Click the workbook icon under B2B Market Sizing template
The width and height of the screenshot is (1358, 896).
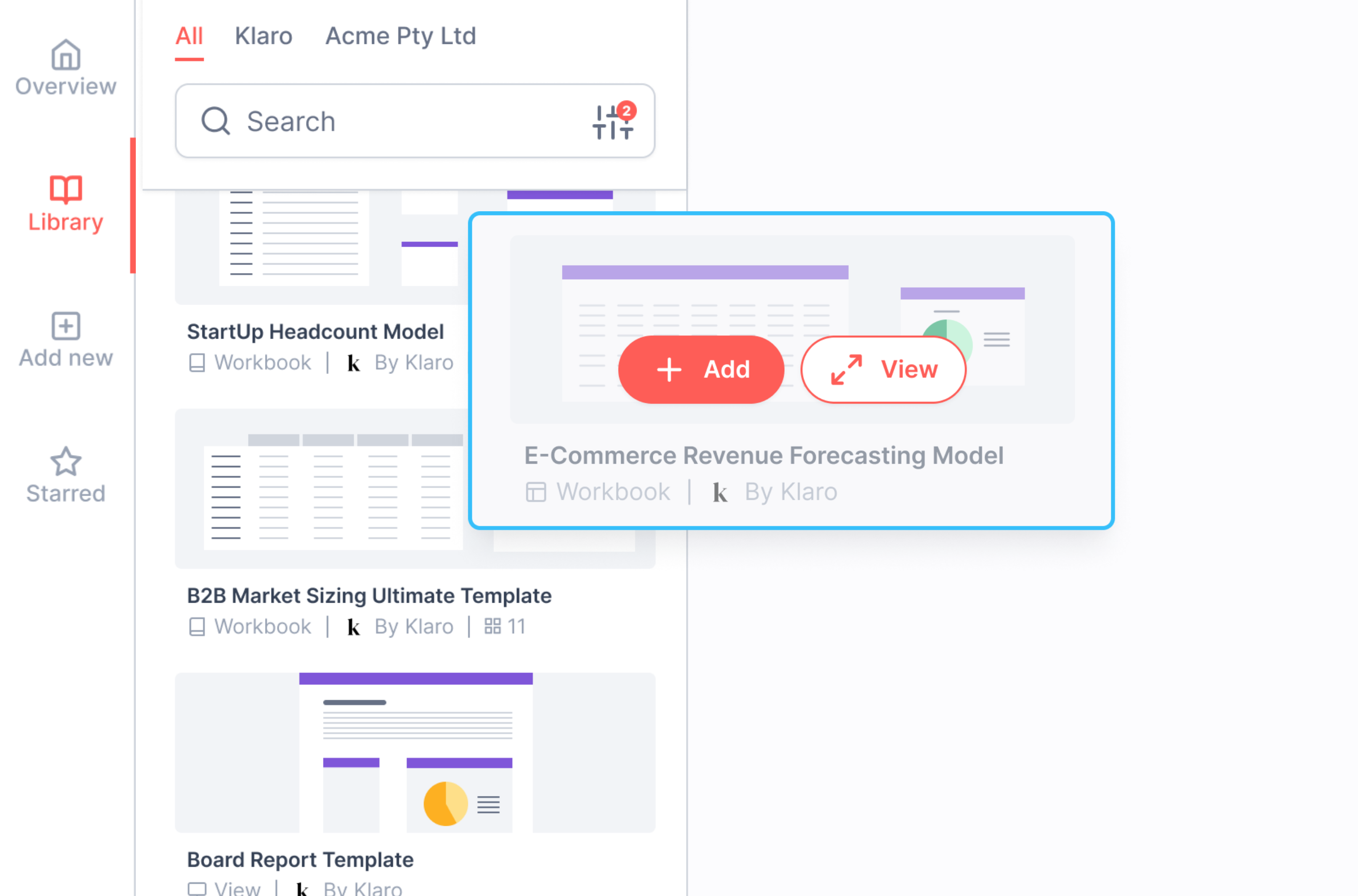click(x=197, y=626)
